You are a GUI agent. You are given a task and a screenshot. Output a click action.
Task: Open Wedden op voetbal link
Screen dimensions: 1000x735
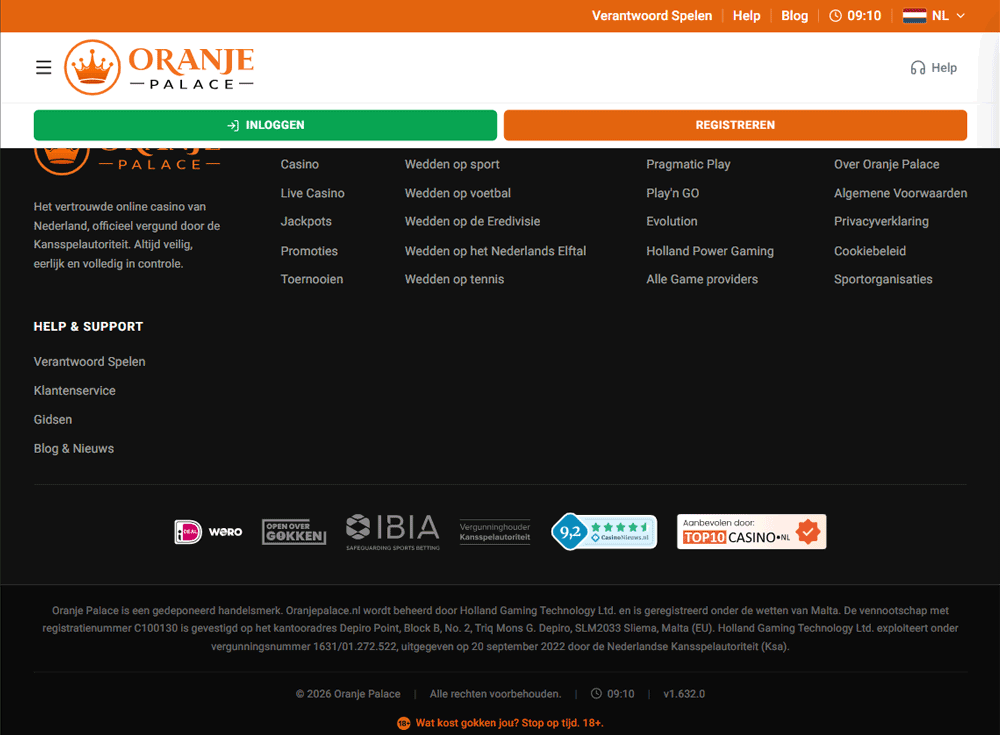coord(458,193)
